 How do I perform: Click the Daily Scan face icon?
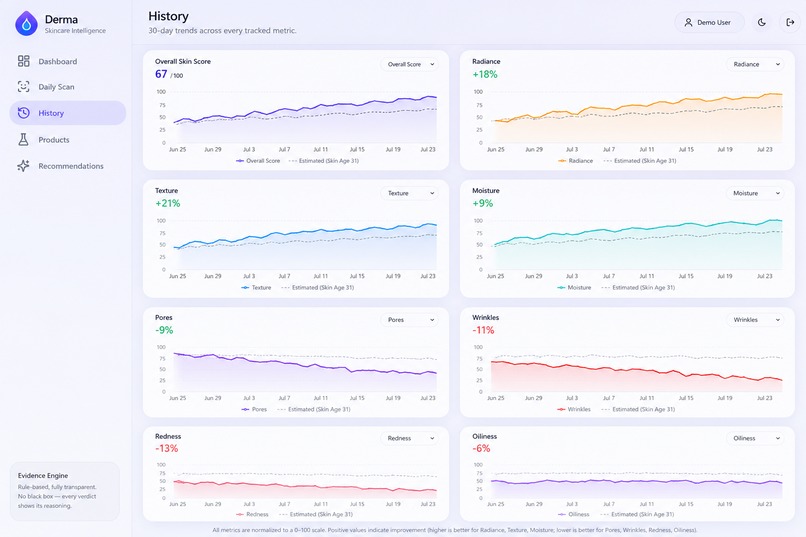(24, 86)
